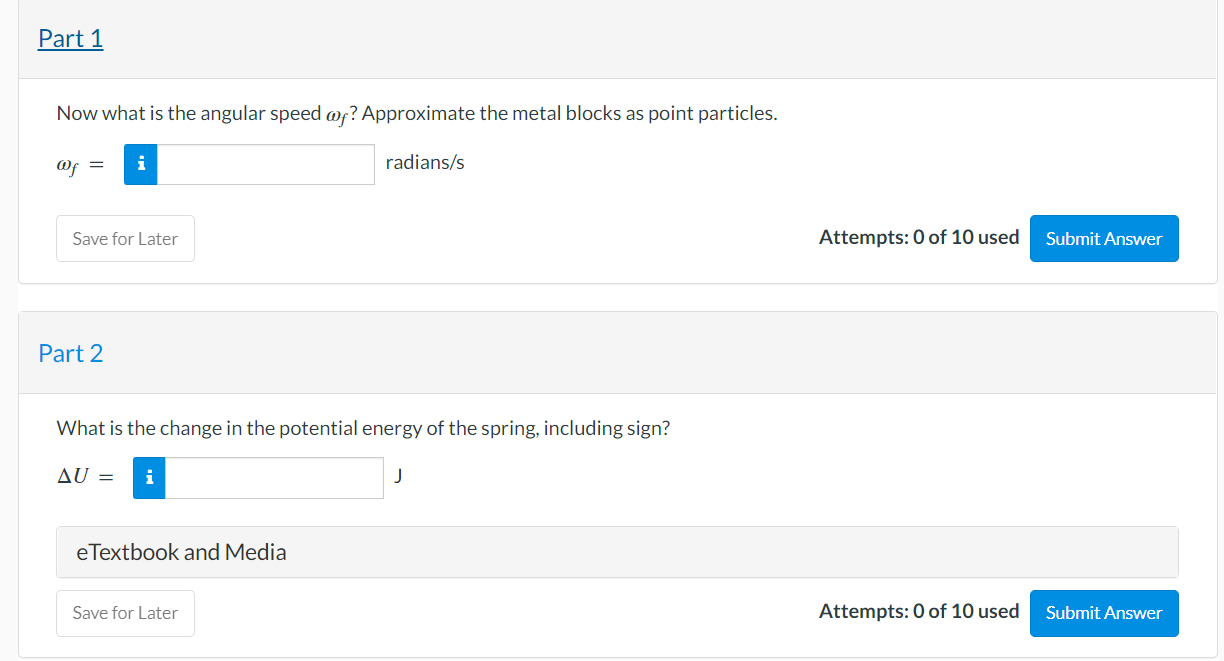Submit Answer for the potential energy question
The height and width of the screenshot is (661, 1224).
pos(1104,613)
